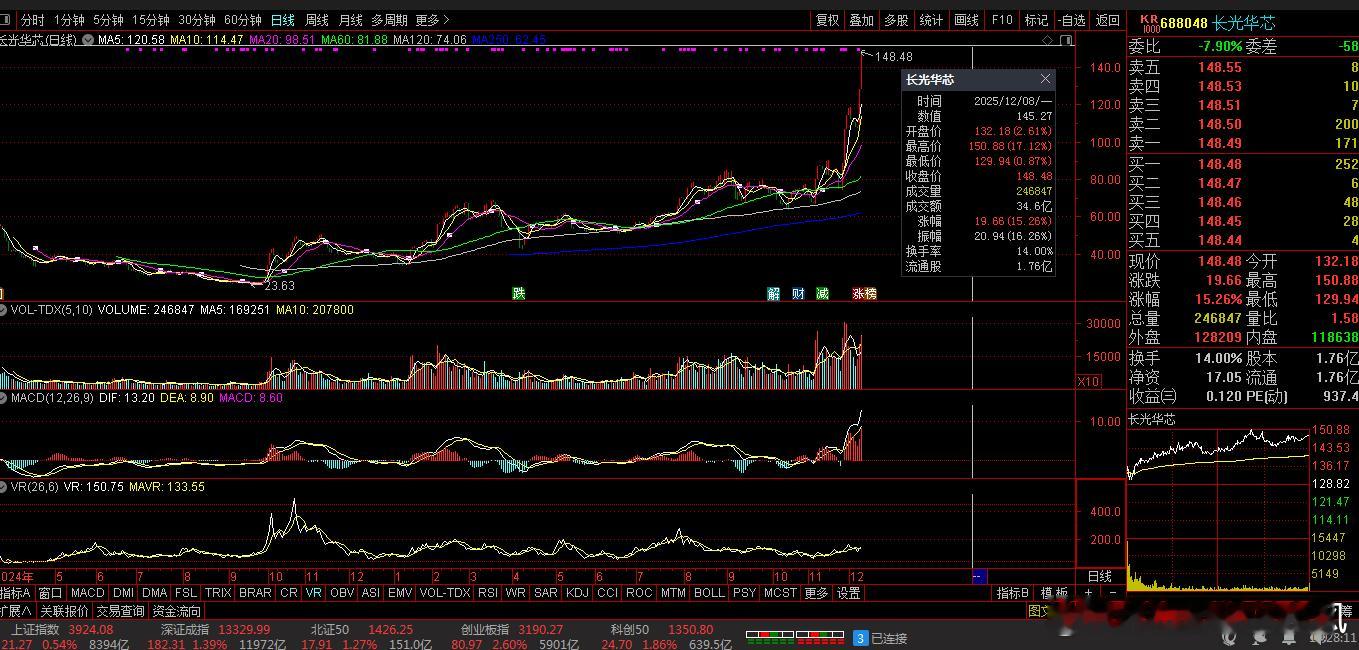This screenshot has width=1359, height=650.
Task: Expand 更多 indicators in bottom bar
Action: coord(816,593)
